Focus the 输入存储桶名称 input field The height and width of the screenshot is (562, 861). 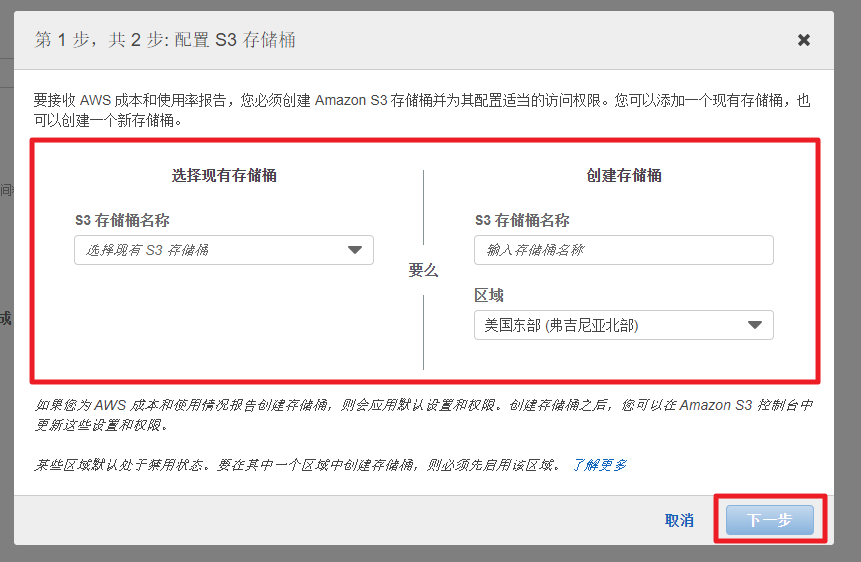click(623, 250)
